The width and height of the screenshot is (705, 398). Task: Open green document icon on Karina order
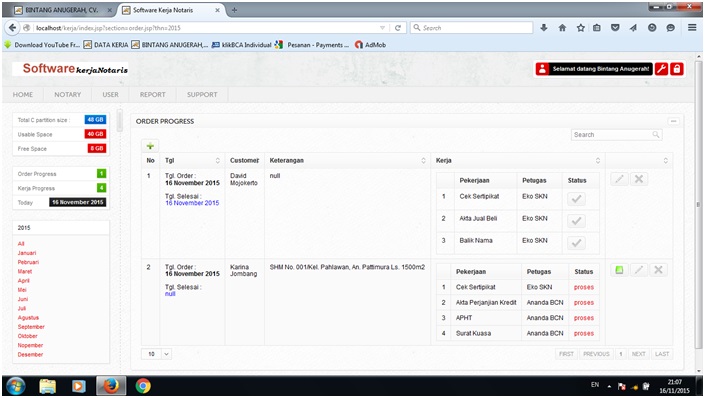pos(619,270)
